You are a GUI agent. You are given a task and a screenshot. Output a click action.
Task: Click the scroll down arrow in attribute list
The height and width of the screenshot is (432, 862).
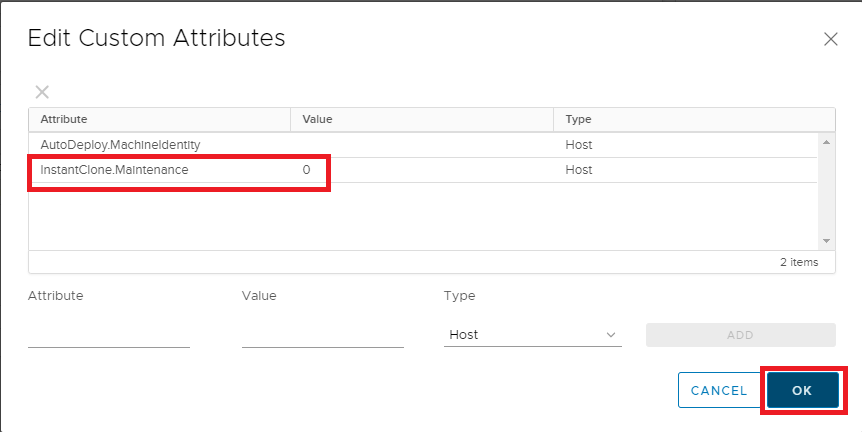[x=826, y=241]
